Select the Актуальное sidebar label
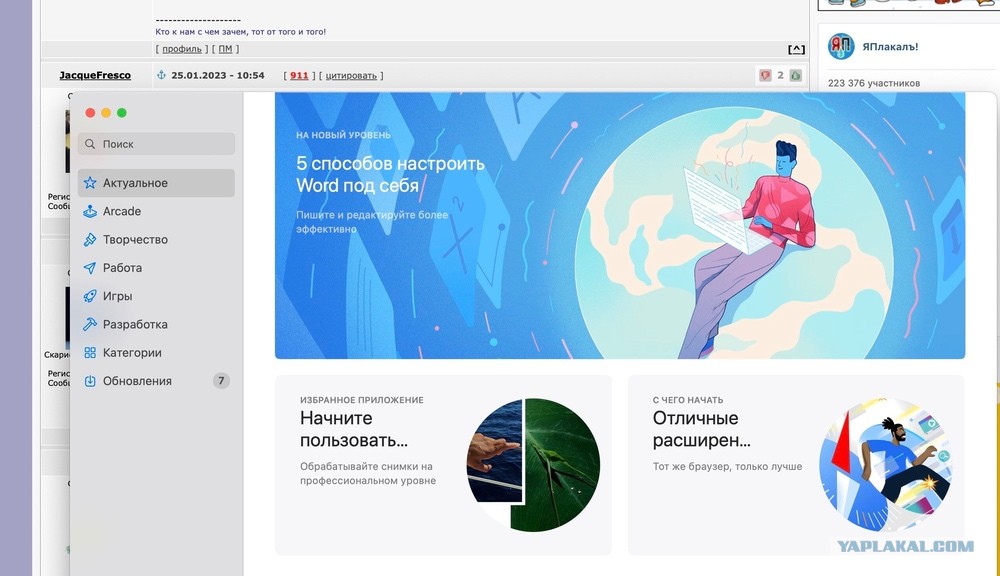The width and height of the screenshot is (1000, 576). click(135, 183)
